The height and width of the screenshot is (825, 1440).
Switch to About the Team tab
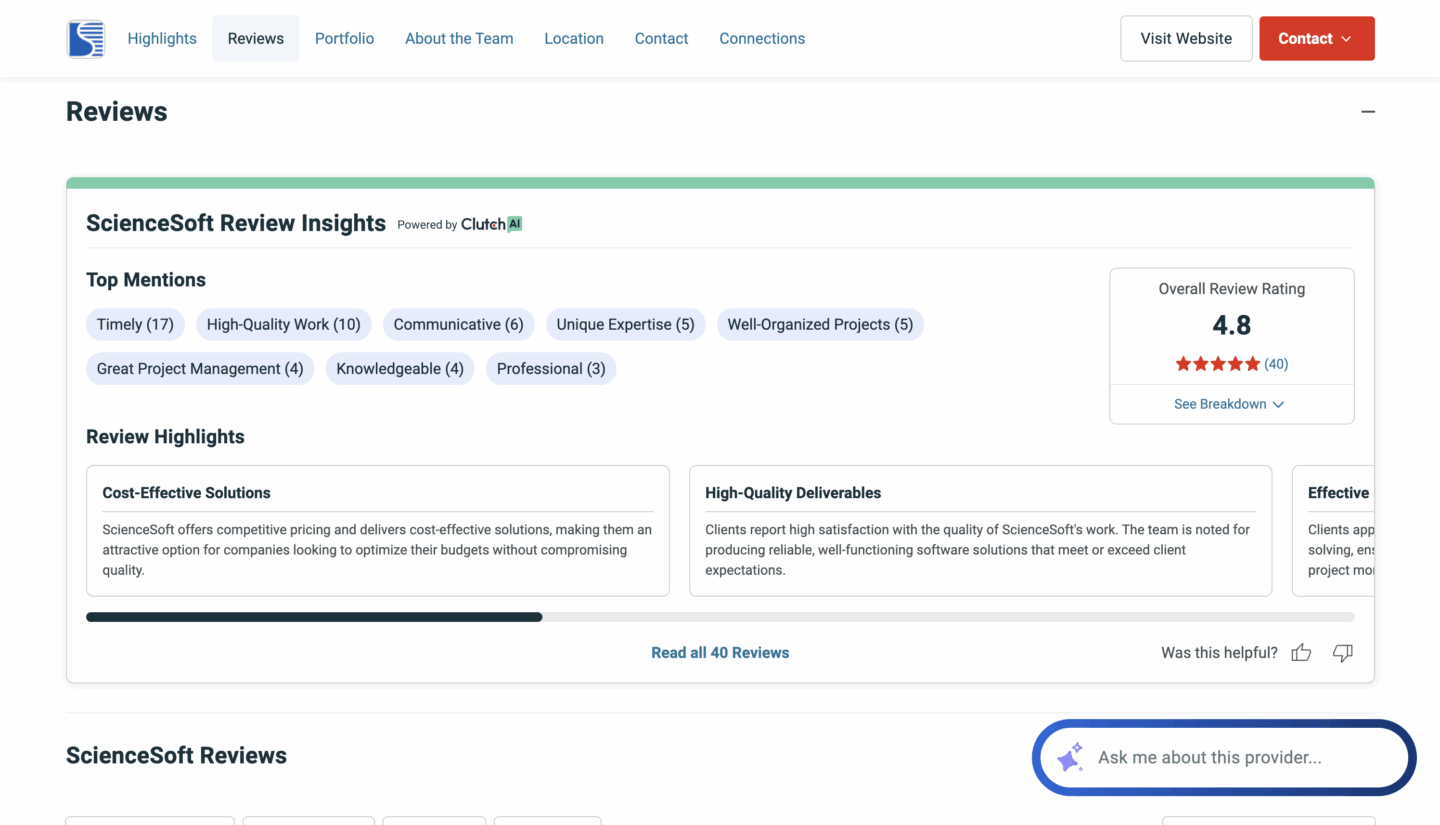point(459,38)
